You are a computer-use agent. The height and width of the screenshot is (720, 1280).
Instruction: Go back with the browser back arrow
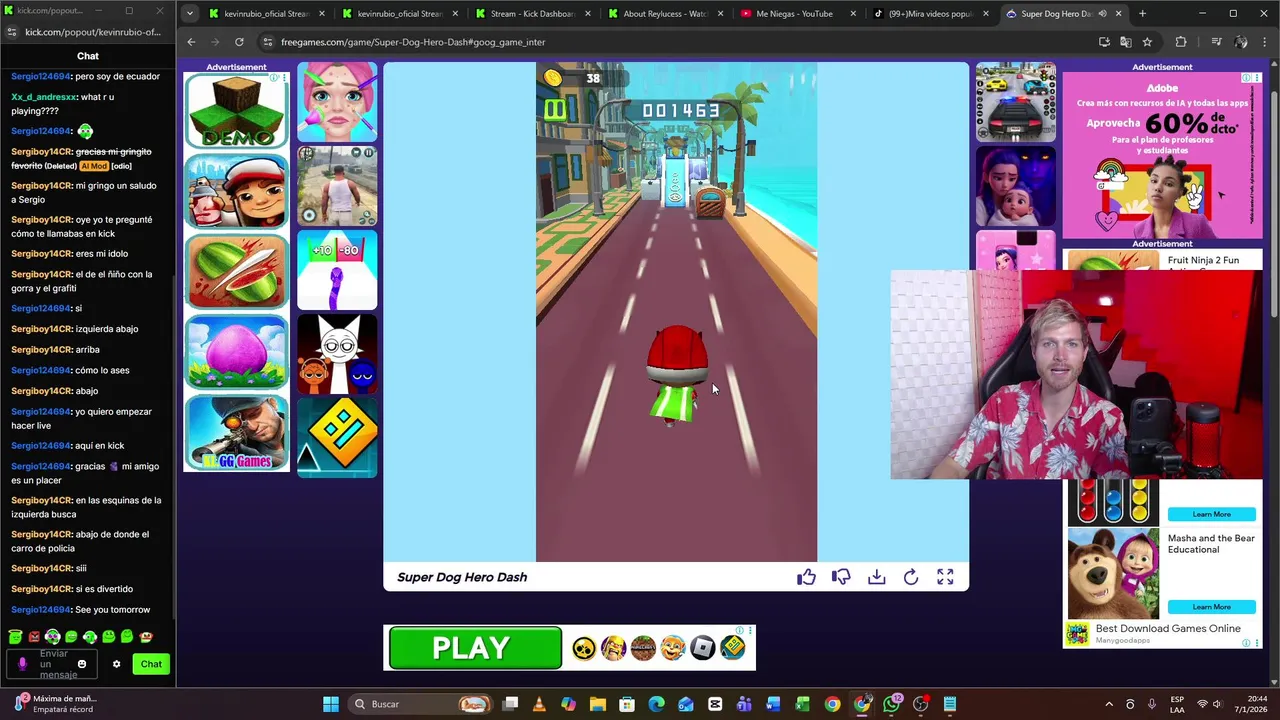(x=191, y=42)
